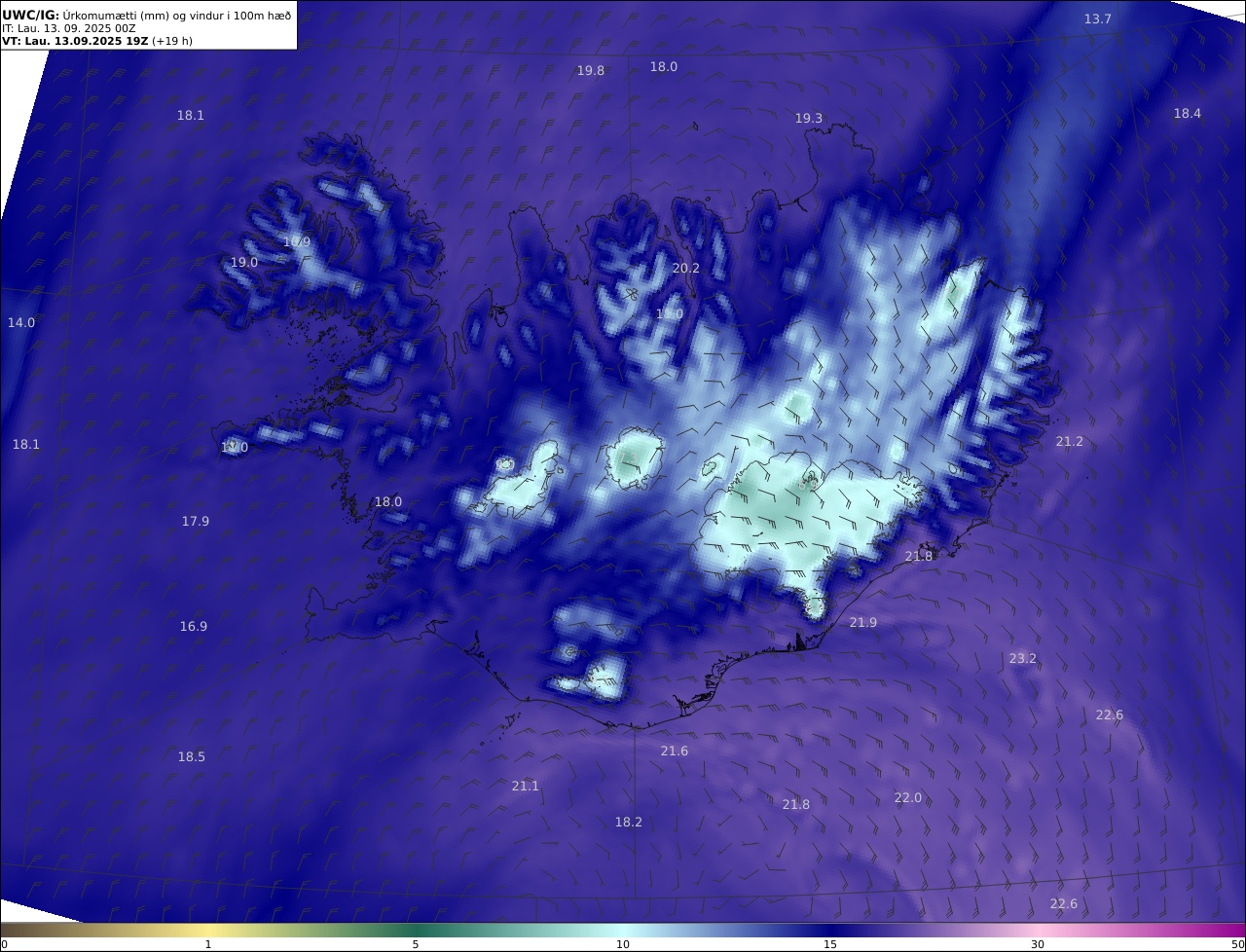Click the valid time 'VT: Lau. 13.09.2025 19Z'
This screenshot has width=1246, height=952.
[x=75, y=41]
